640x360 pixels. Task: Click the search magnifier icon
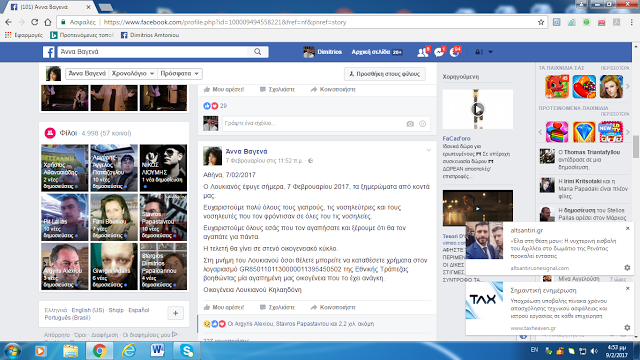pyautogui.click(x=258, y=52)
